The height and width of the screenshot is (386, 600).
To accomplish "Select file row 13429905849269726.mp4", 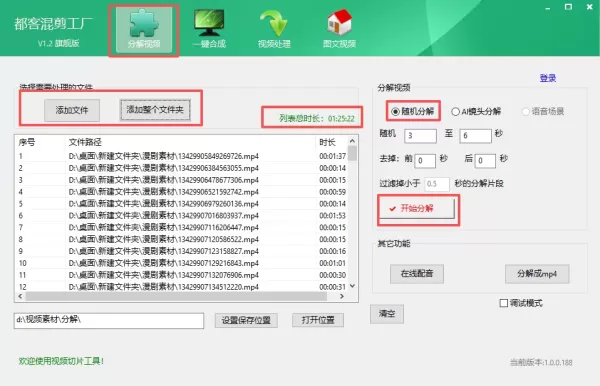I will tap(182, 156).
